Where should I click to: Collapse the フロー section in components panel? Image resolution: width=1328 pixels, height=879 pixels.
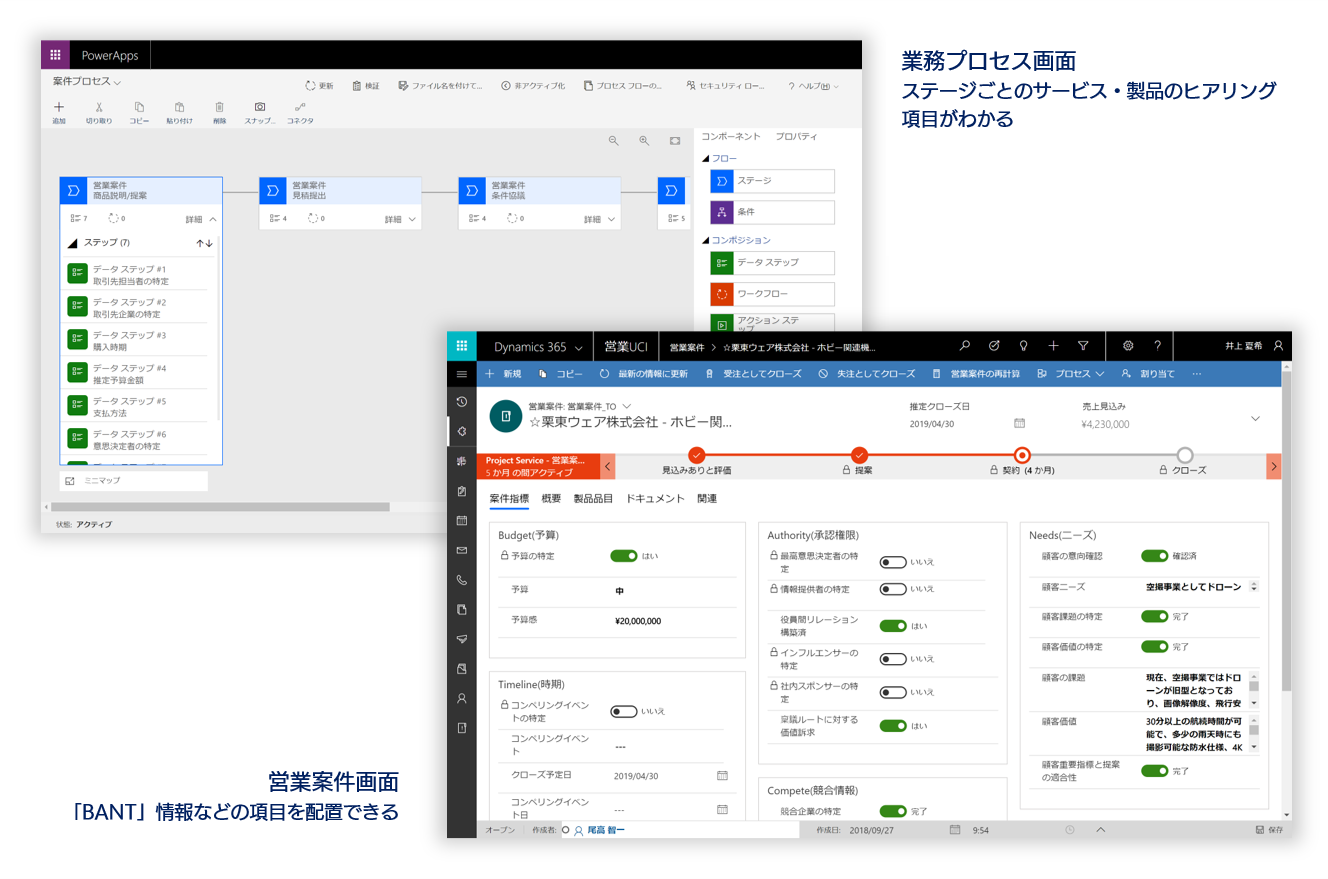pyautogui.click(x=705, y=158)
